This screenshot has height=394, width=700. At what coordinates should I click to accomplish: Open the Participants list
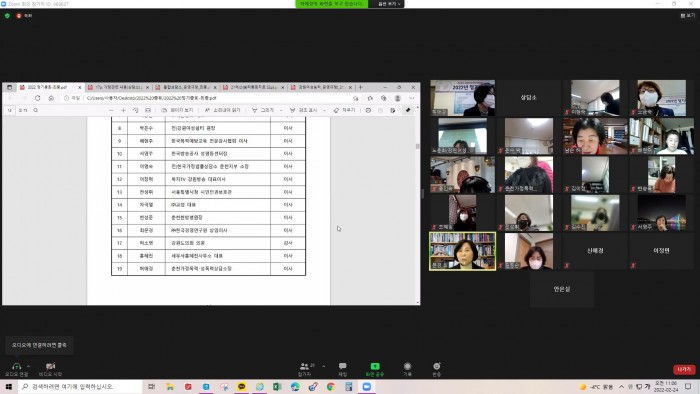pos(306,369)
